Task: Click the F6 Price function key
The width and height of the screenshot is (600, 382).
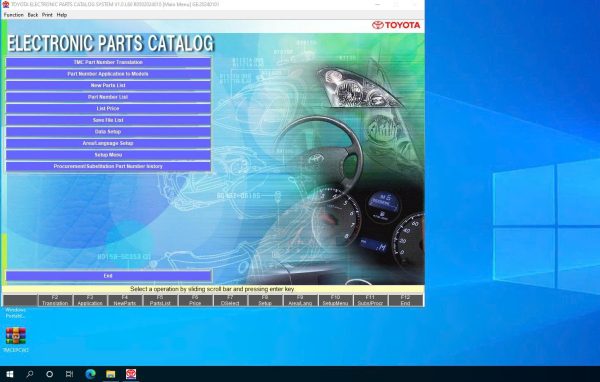Action: 195,300
